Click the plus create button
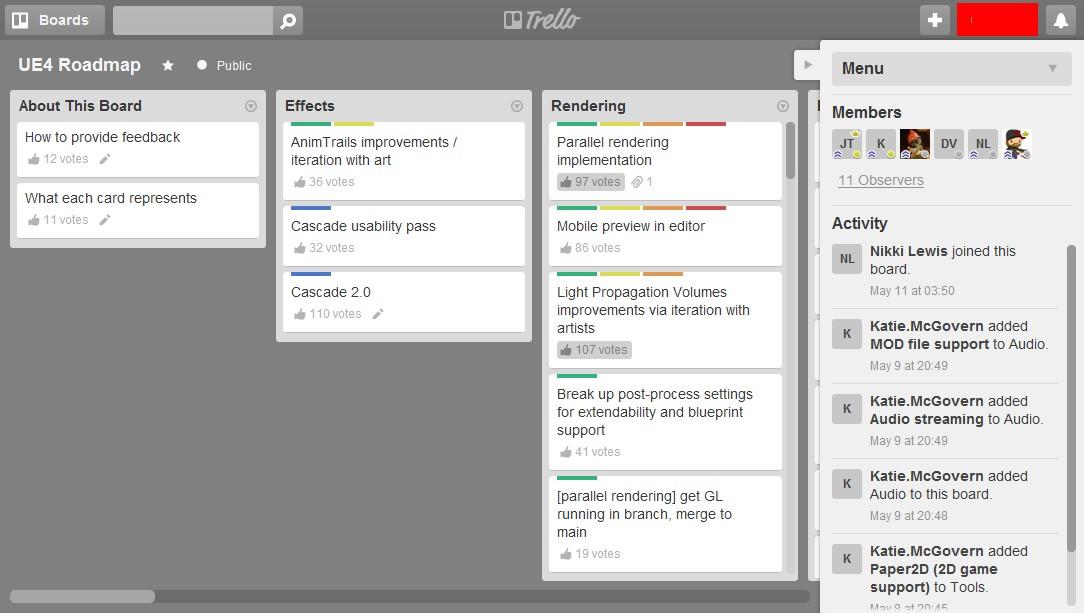 click(x=935, y=20)
